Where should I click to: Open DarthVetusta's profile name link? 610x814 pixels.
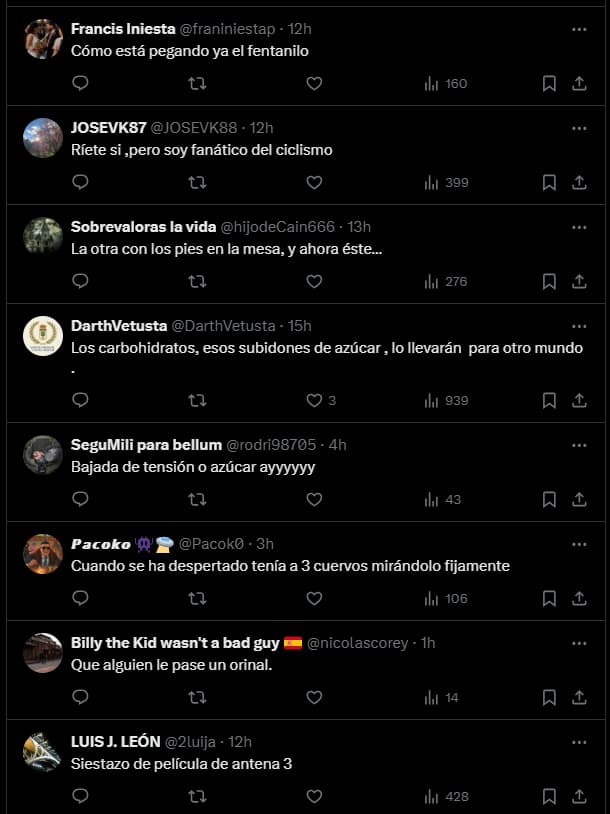click(x=119, y=326)
